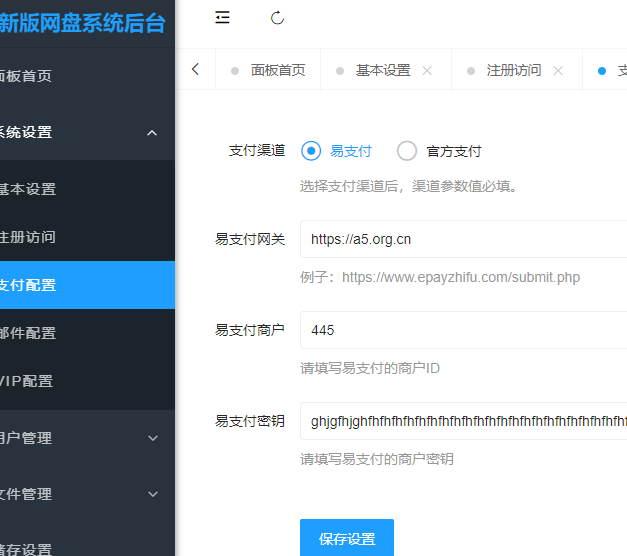Click the example URL hint epayzhifu.com/submit.php
This screenshot has height=556, width=627.
tap(461, 277)
